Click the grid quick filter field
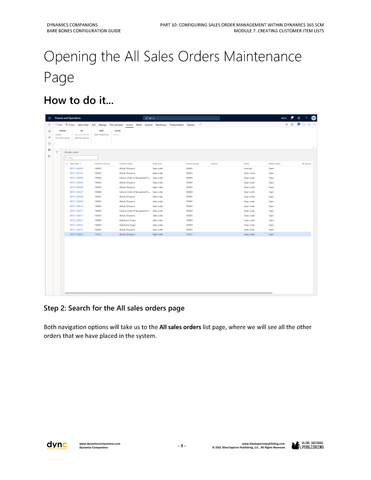Image resolution: width=371 pixels, height=480 pixels. tap(81, 158)
